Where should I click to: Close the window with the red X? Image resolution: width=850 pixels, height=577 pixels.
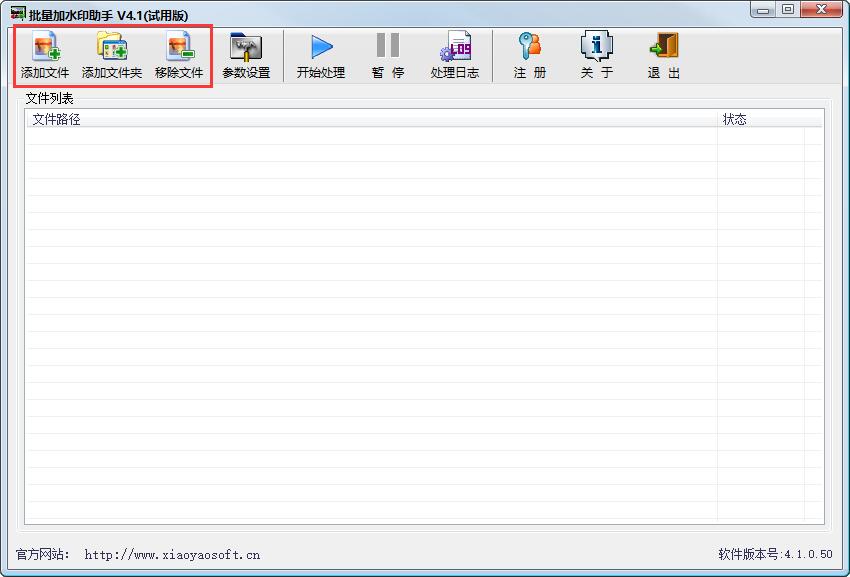[822, 10]
